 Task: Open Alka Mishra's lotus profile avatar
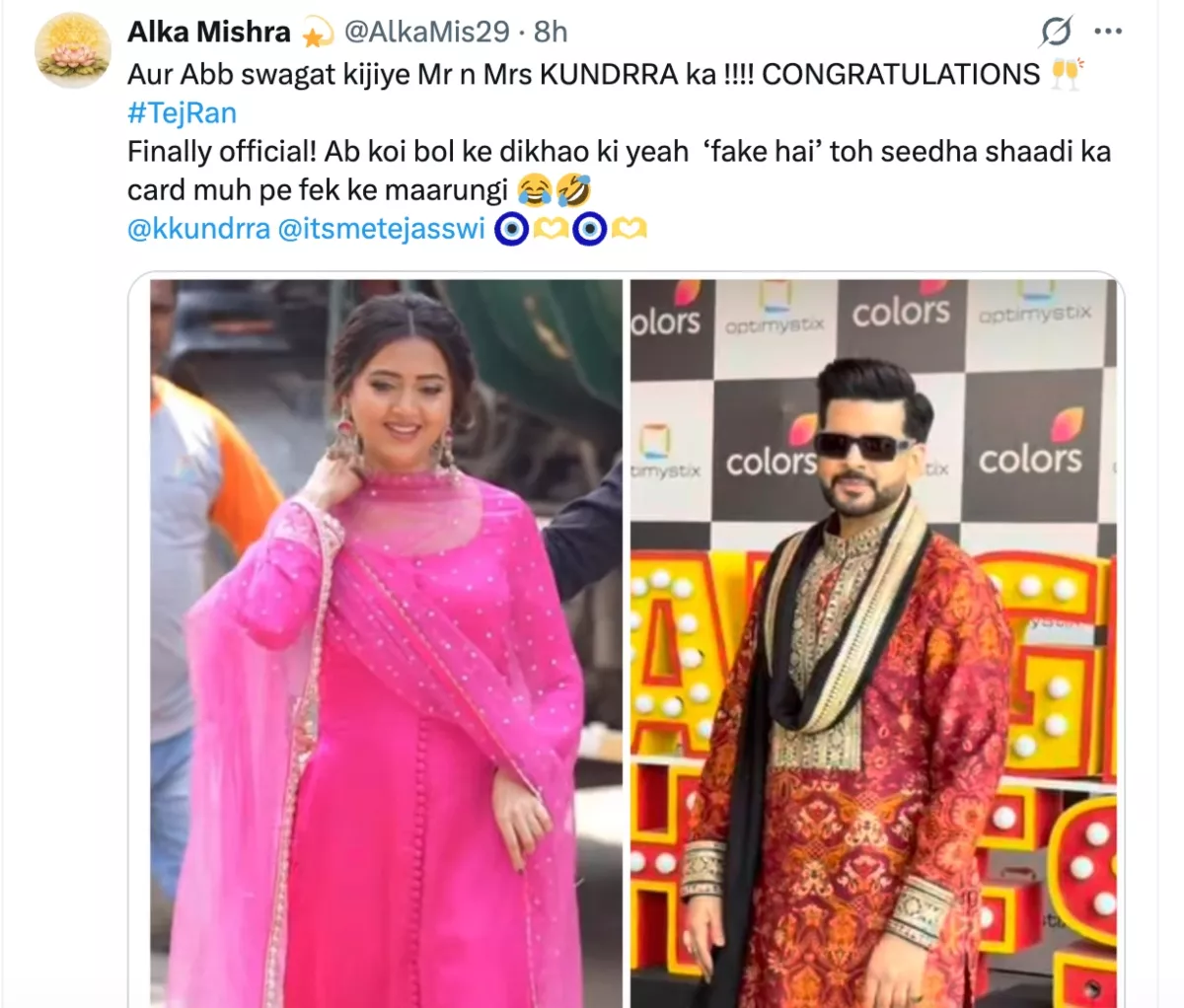(x=72, y=52)
